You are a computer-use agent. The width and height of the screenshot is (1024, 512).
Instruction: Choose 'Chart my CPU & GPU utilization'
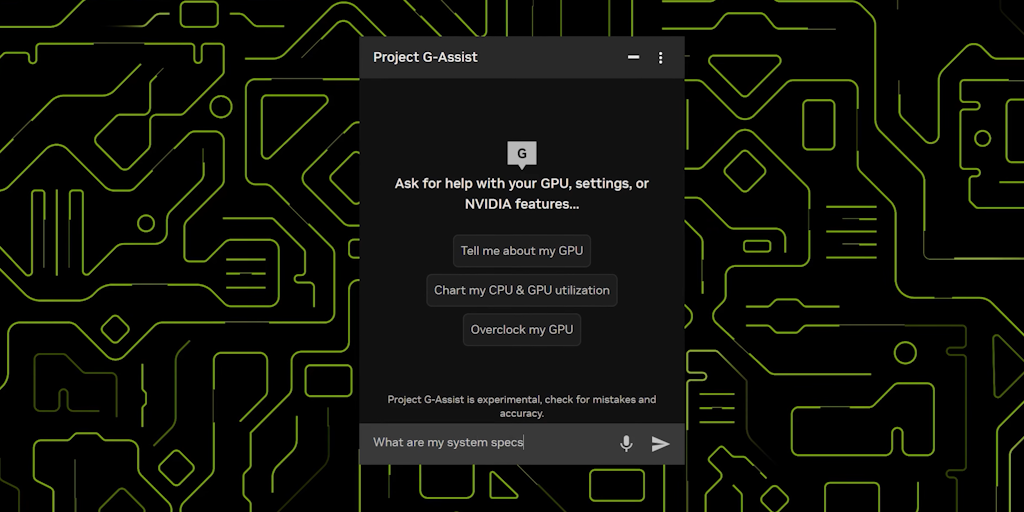pyautogui.click(x=522, y=290)
